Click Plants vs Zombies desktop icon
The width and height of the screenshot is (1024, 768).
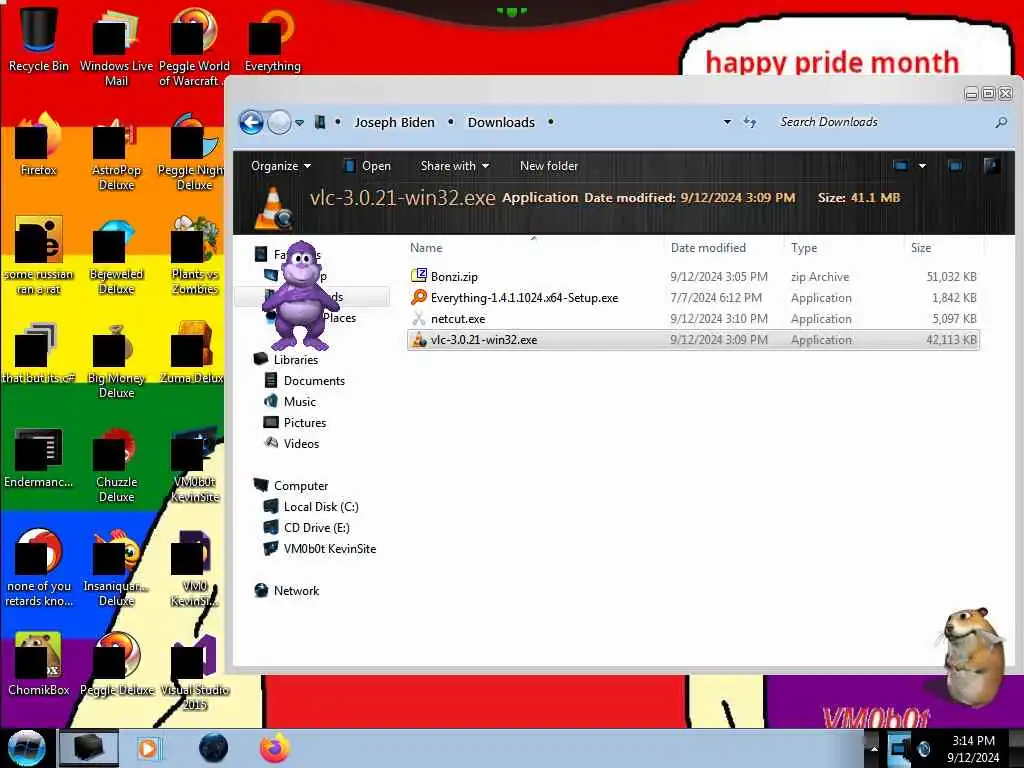195,256
